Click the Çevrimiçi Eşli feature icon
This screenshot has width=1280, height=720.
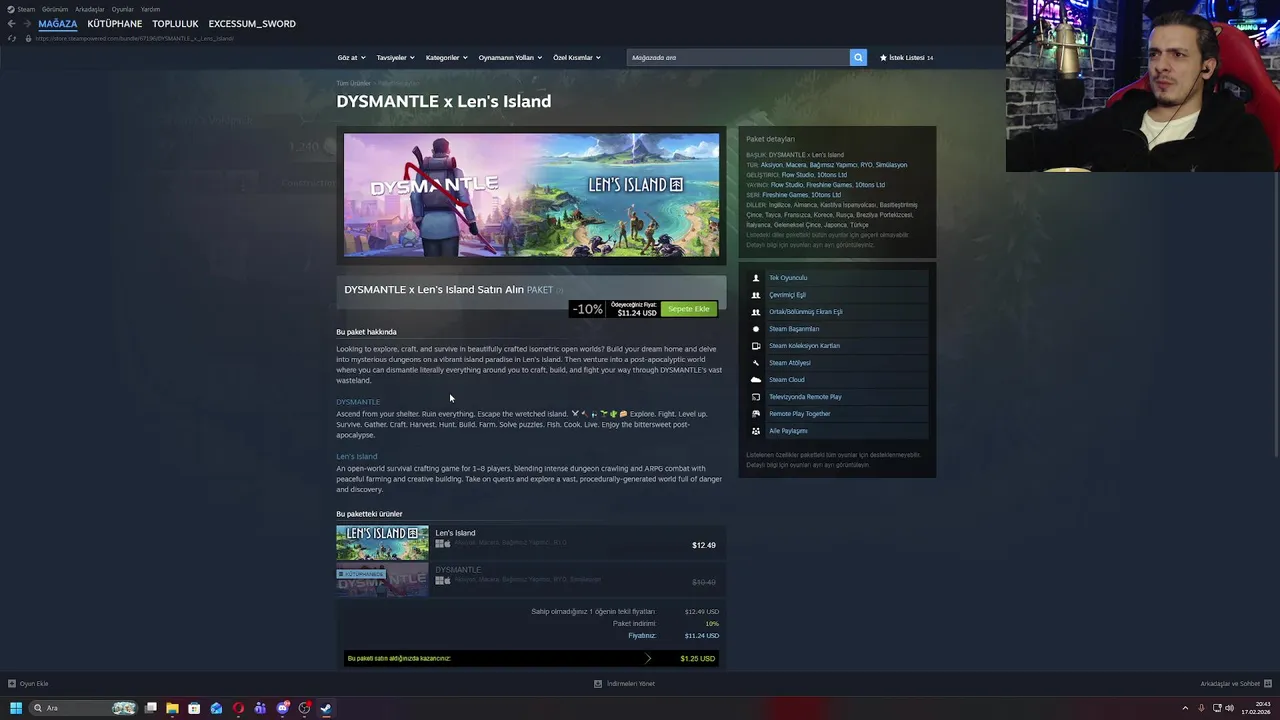point(756,295)
